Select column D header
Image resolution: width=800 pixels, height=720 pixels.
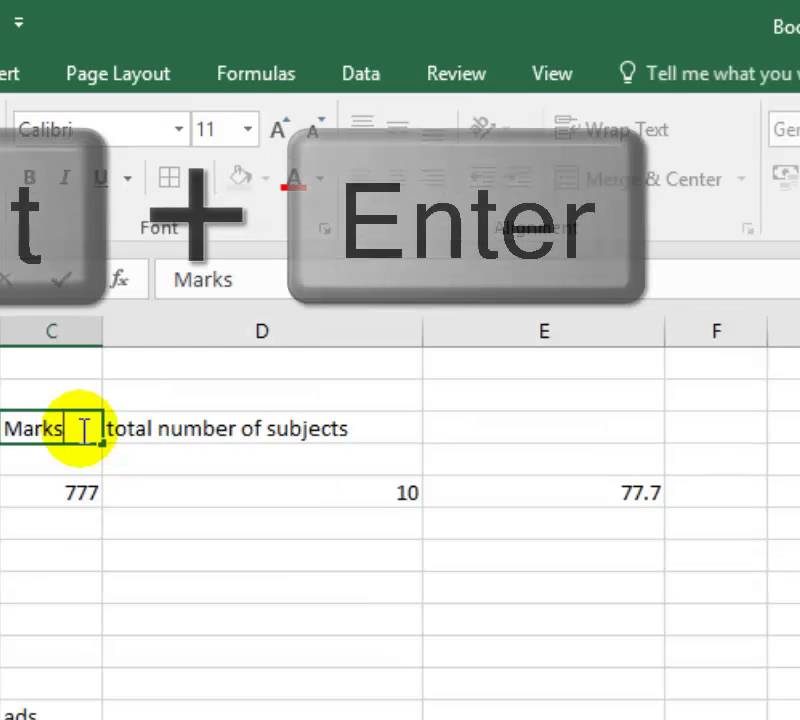tap(262, 331)
